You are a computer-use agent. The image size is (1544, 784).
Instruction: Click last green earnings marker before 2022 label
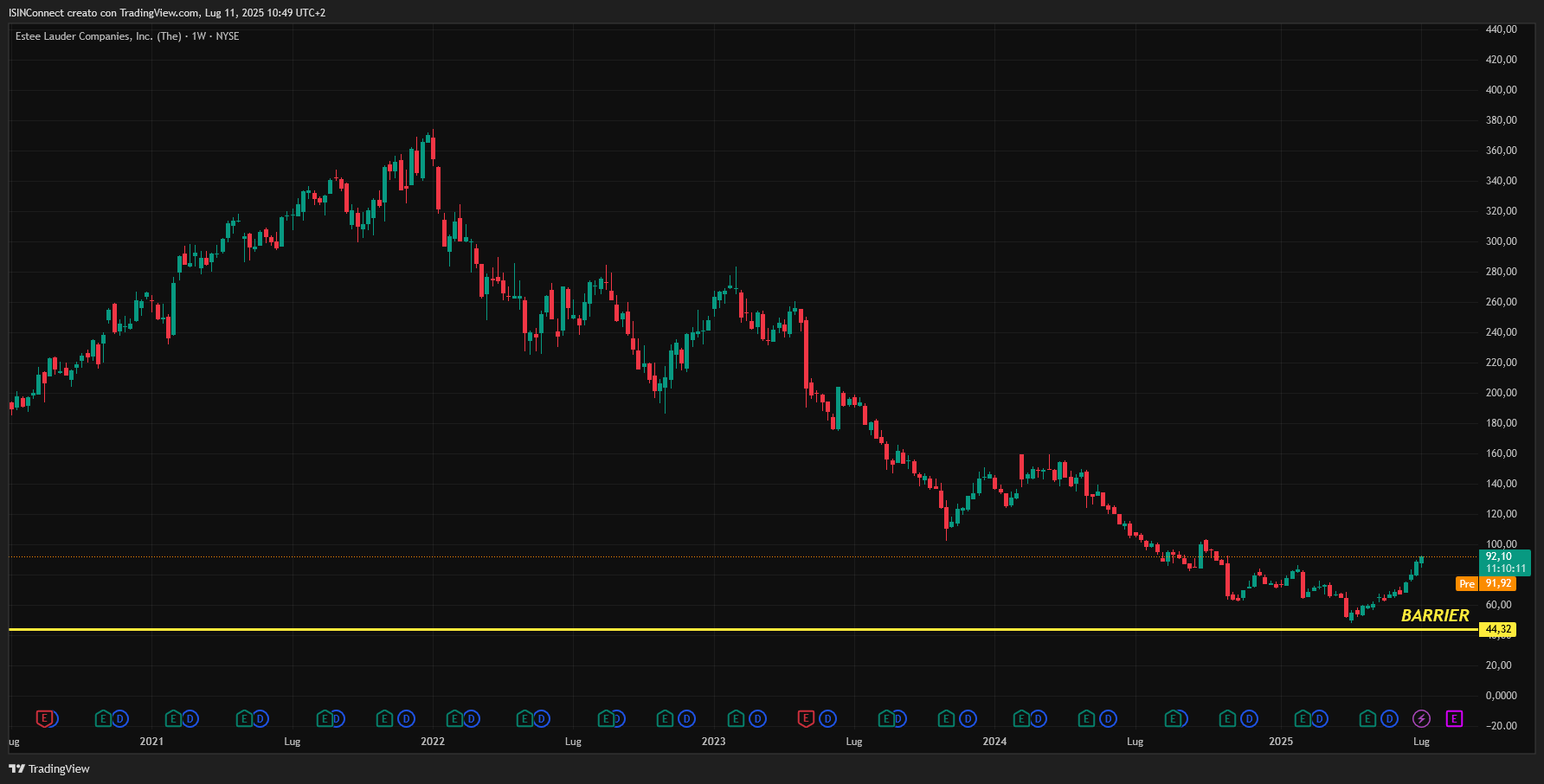(x=384, y=718)
